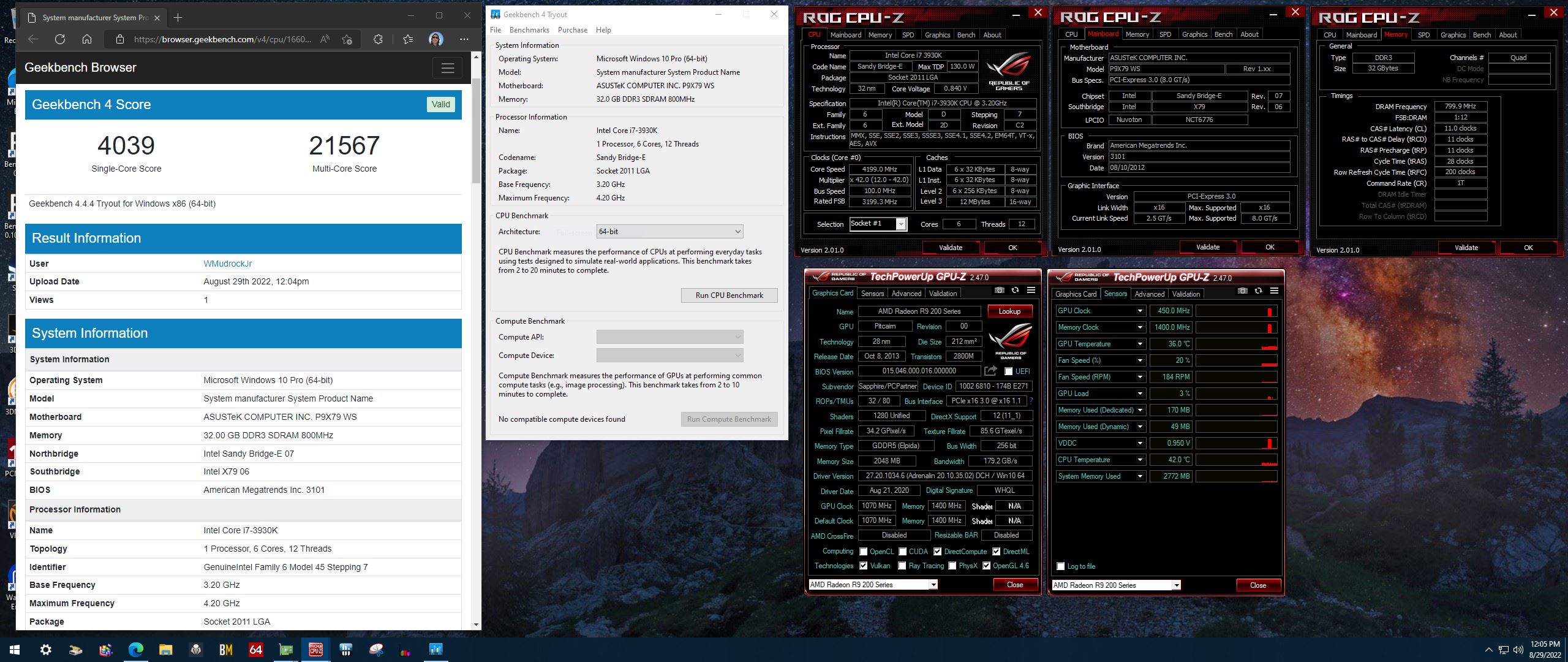
Task: Click Validate in CPU tab CPU-Z window
Action: pos(951,248)
